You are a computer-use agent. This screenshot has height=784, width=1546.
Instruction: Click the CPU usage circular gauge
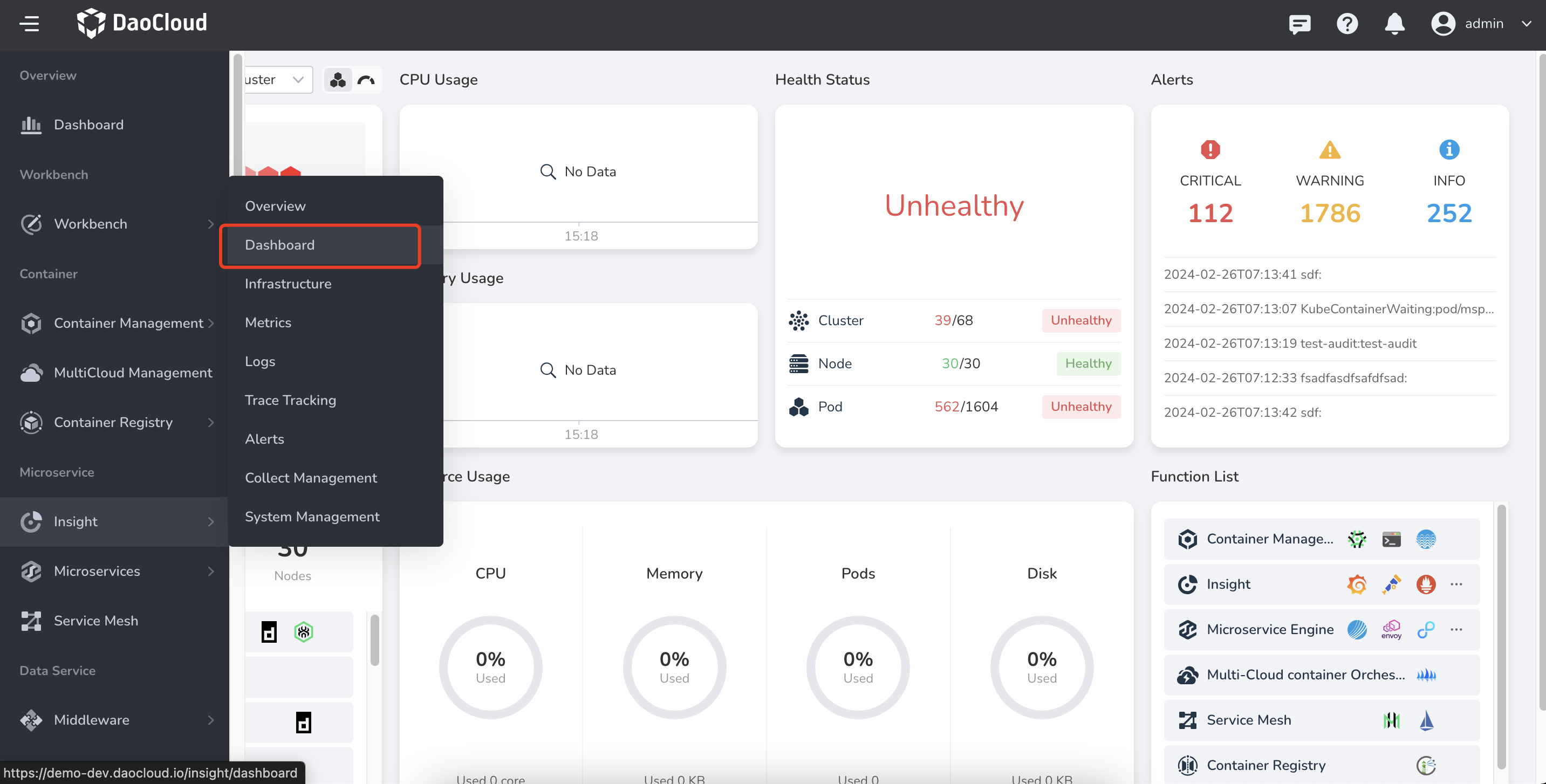490,667
